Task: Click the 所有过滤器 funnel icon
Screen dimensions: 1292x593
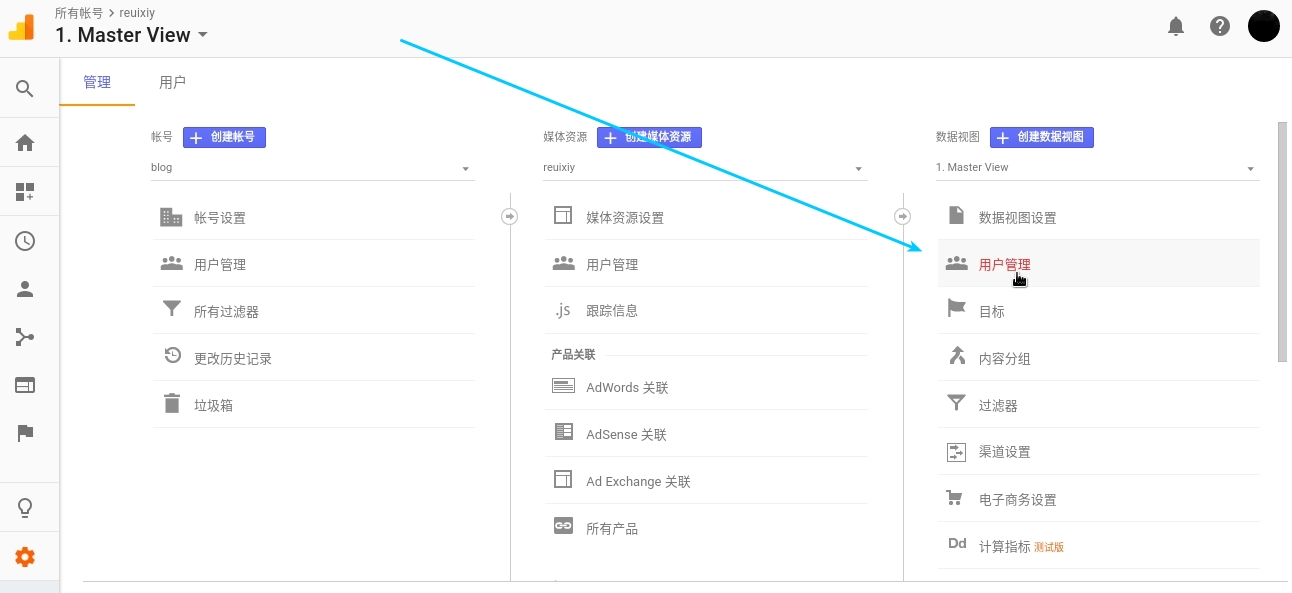Action: [x=171, y=310]
